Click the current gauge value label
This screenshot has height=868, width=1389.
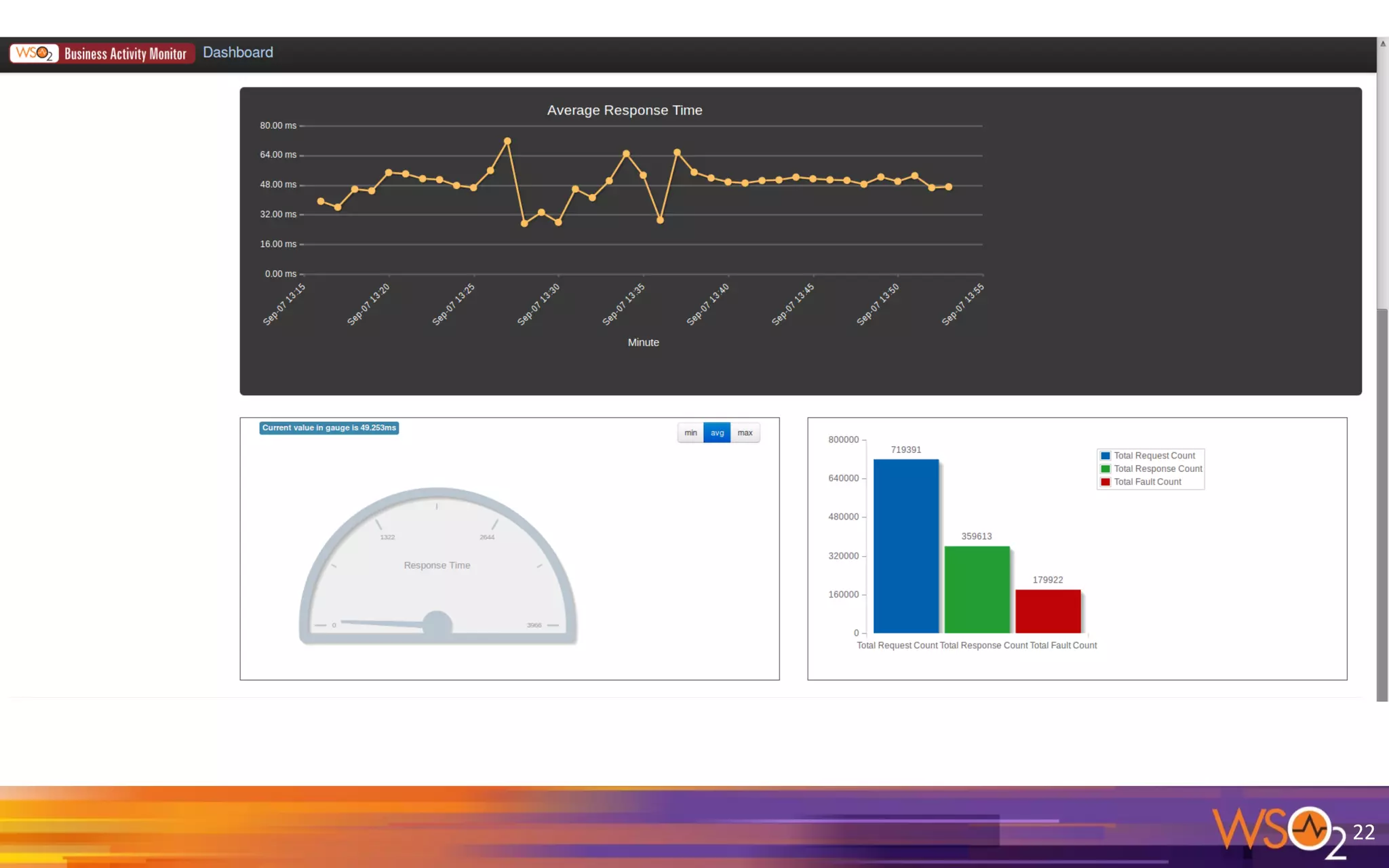click(329, 428)
